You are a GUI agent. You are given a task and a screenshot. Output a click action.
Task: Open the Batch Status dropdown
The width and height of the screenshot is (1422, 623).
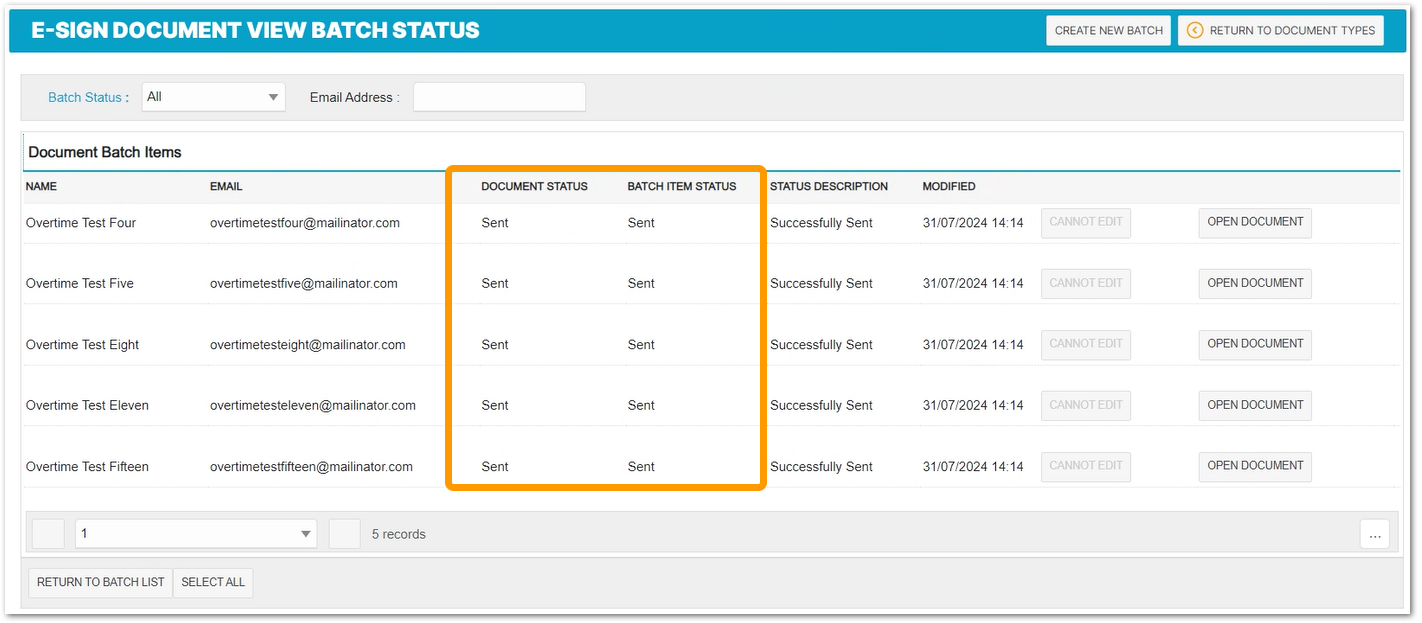[213, 97]
